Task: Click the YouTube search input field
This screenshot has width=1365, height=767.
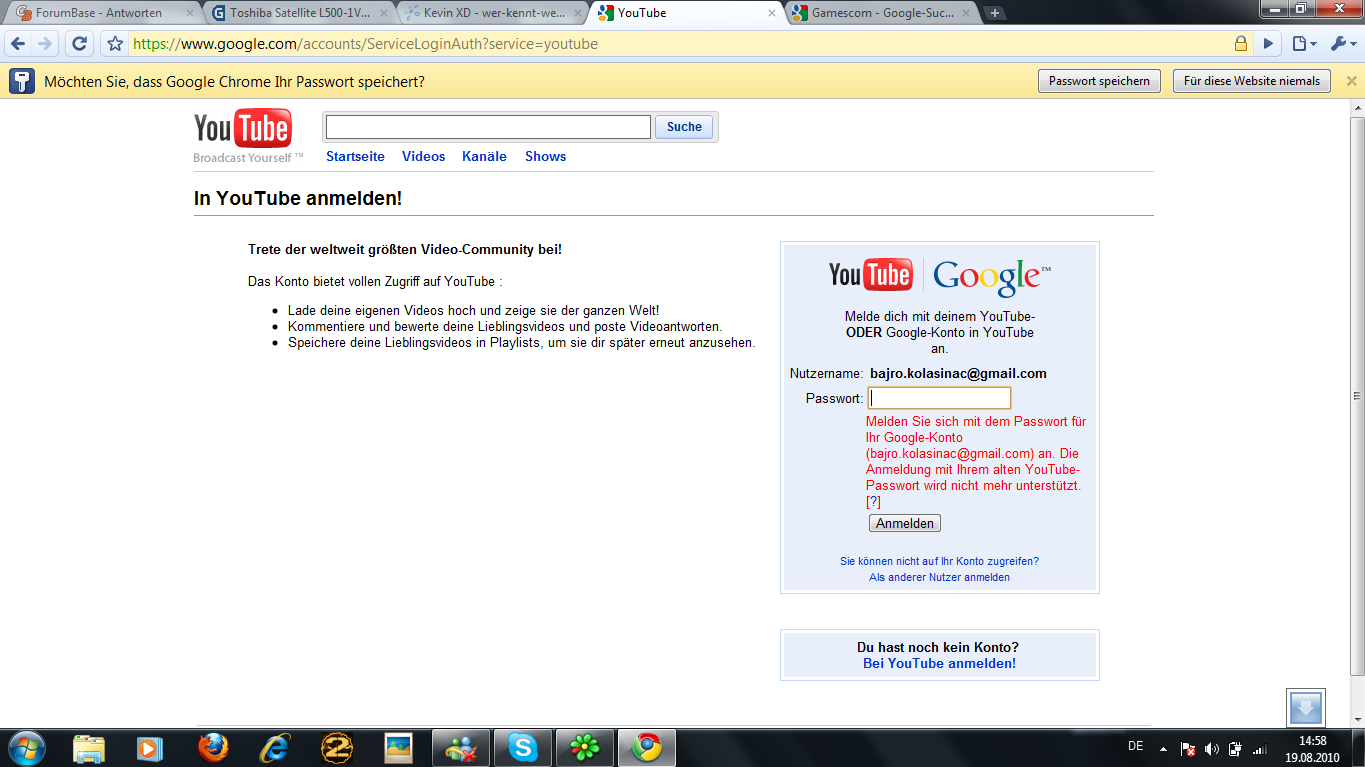Action: pyautogui.click(x=488, y=127)
